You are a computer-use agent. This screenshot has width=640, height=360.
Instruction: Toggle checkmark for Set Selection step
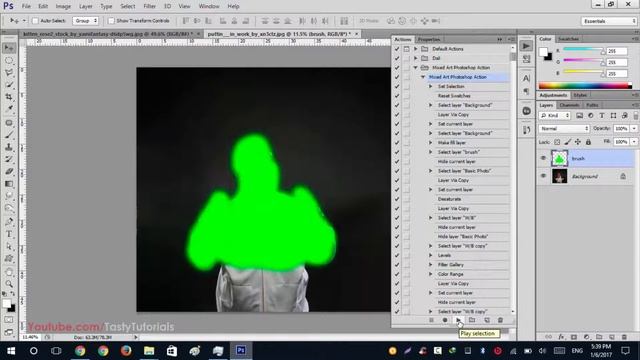tap(397, 87)
